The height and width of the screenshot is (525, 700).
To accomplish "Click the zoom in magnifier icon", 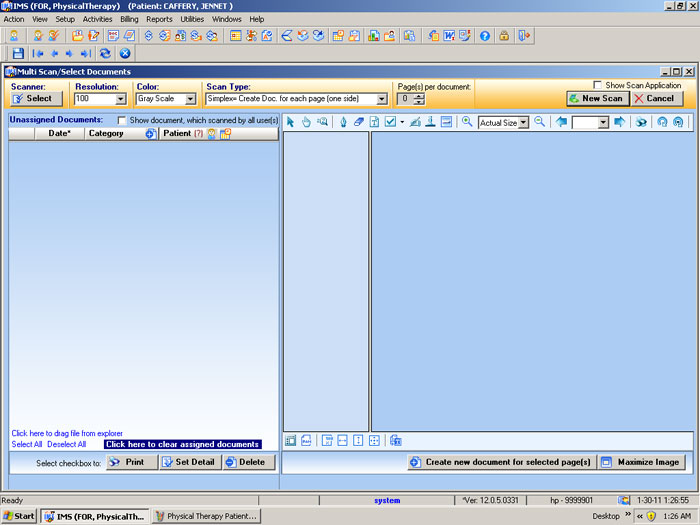I will point(467,121).
